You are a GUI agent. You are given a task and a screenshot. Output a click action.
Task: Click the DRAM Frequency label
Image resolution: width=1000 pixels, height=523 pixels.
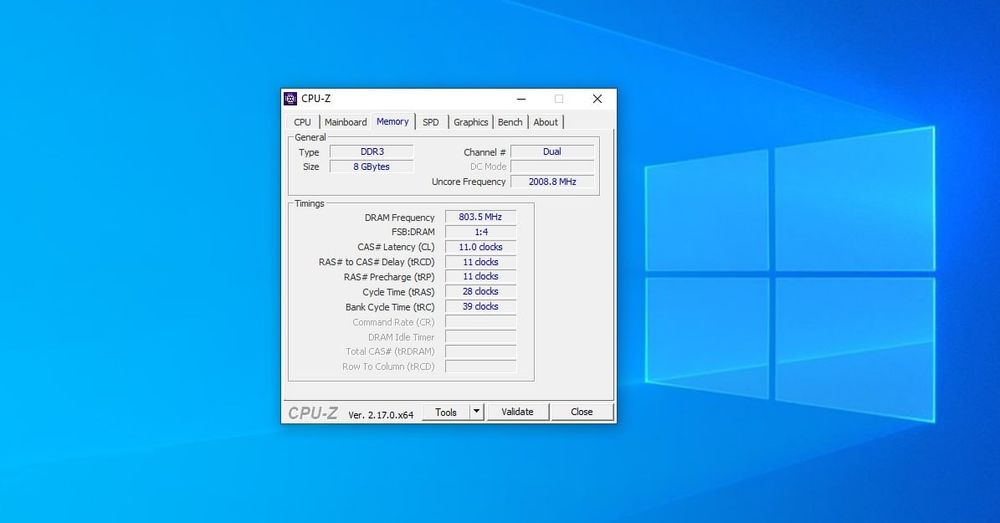[399, 217]
